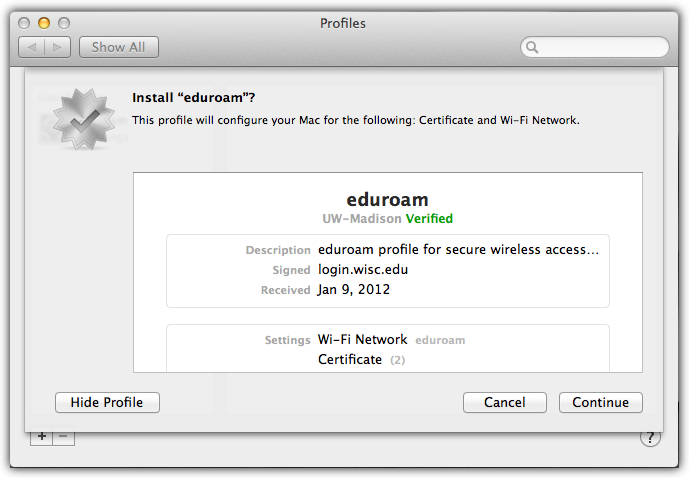Click the description text for eduroam profile
Screen dimensions: 689x478
point(458,250)
